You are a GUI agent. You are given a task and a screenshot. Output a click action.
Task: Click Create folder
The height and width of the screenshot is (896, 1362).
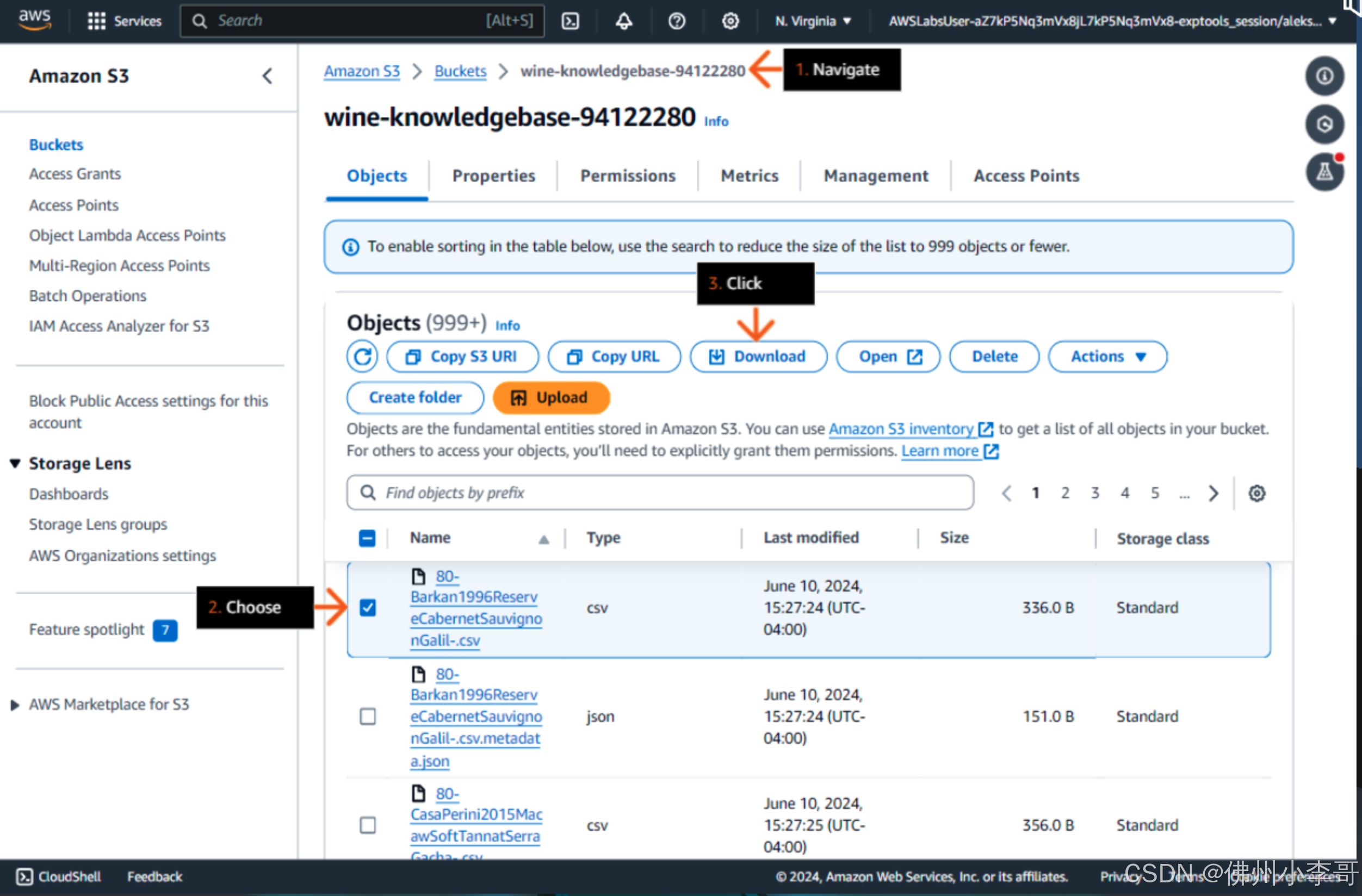click(415, 397)
